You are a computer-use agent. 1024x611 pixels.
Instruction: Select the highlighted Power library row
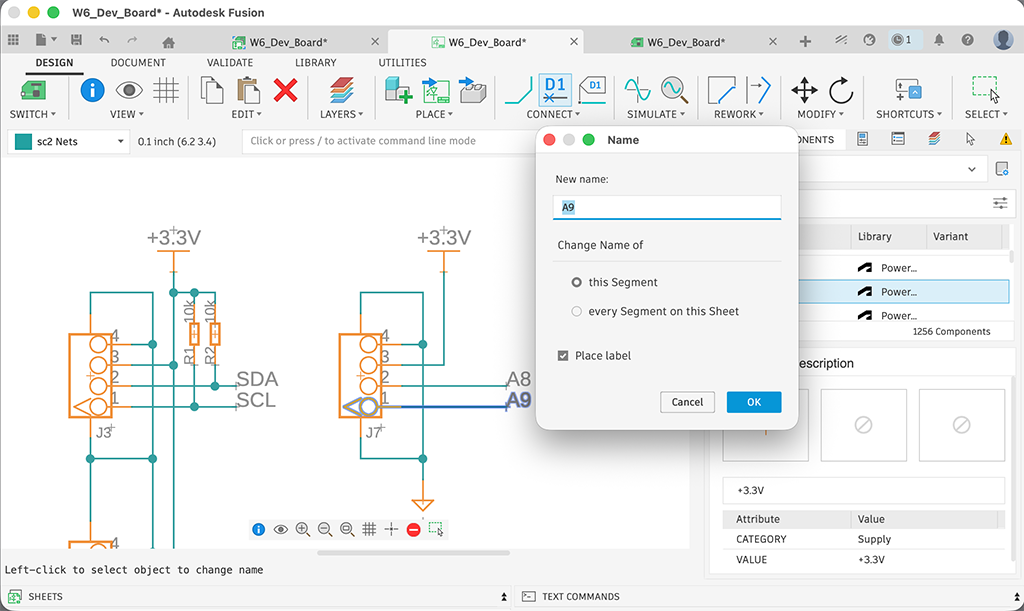coord(904,292)
